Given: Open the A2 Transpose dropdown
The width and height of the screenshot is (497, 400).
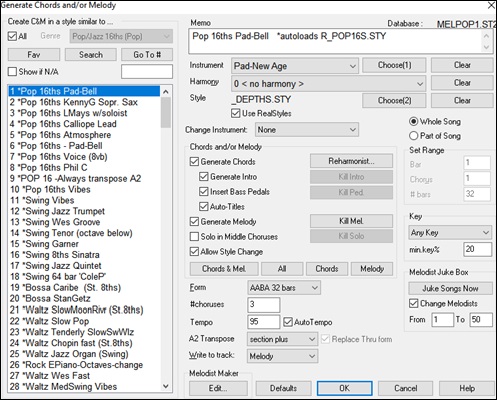Looking at the screenshot, I should click(282, 339).
